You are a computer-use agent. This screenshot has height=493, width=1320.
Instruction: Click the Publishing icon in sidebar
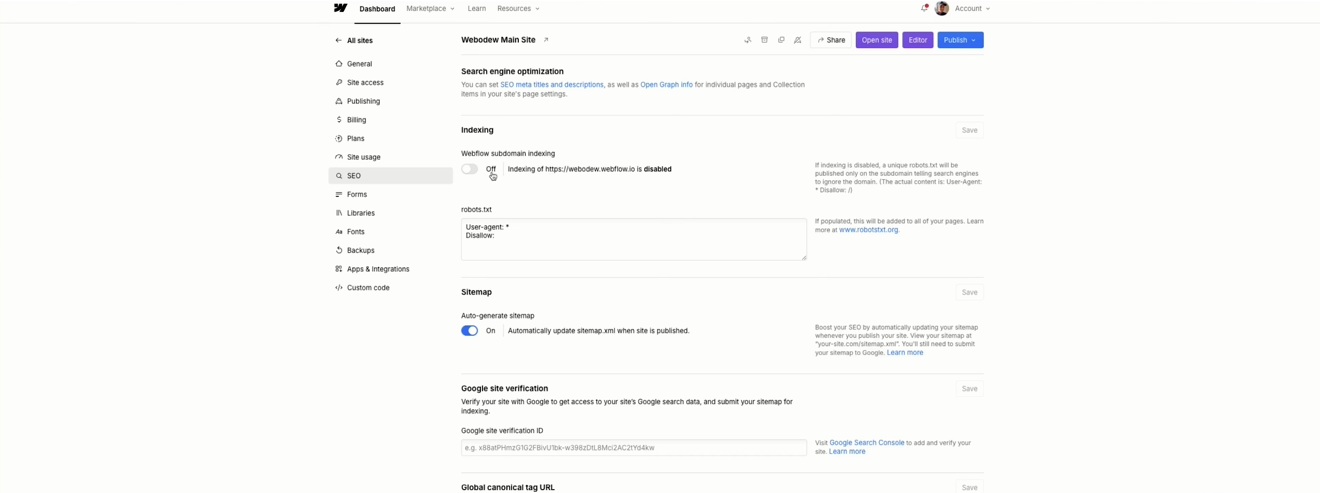(339, 101)
